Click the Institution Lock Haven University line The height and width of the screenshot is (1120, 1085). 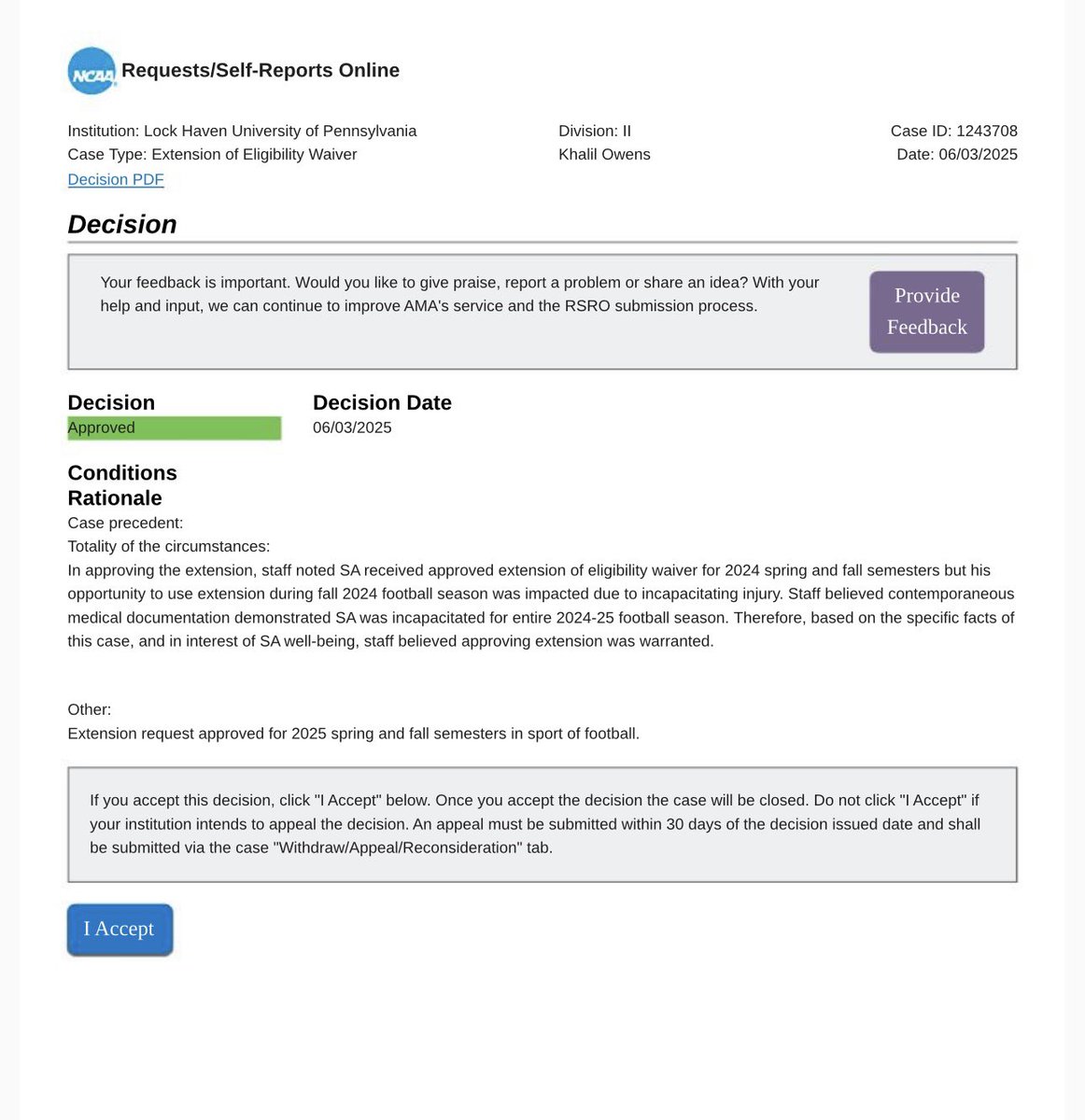[242, 131]
